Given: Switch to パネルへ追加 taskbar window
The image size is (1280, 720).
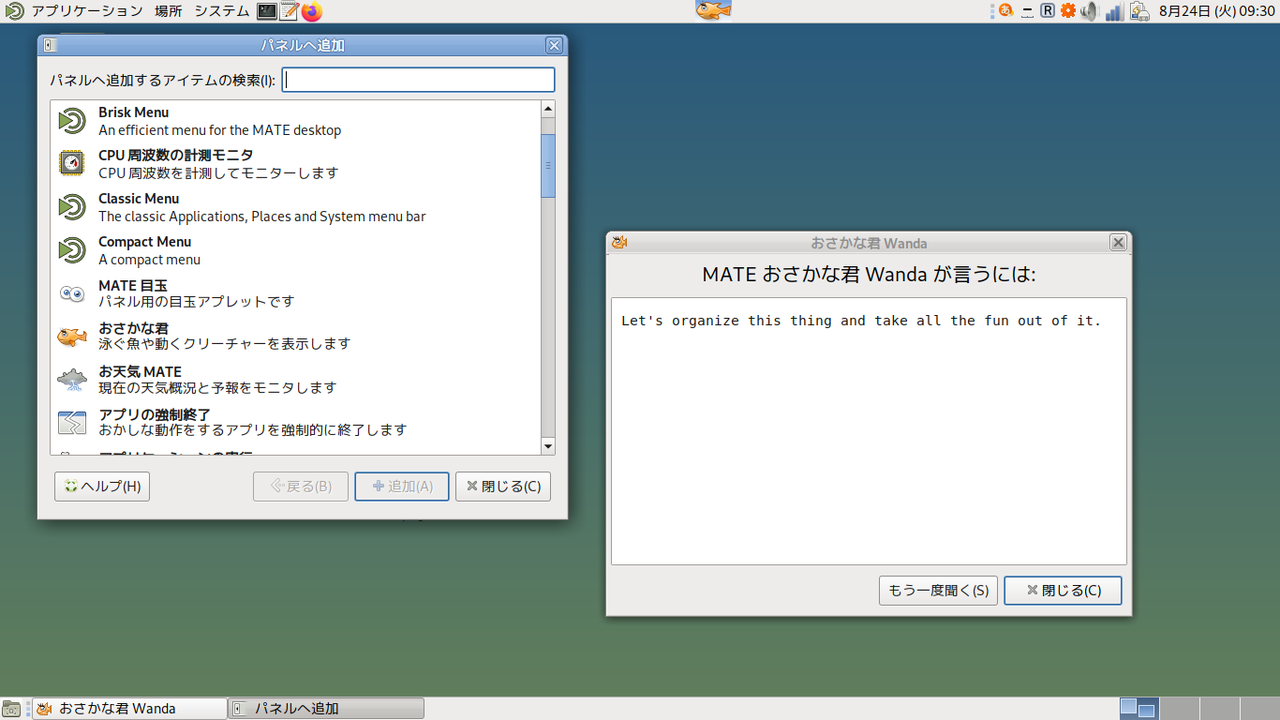Looking at the screenshot, I should pyautogui.click(x=326, y=709).
